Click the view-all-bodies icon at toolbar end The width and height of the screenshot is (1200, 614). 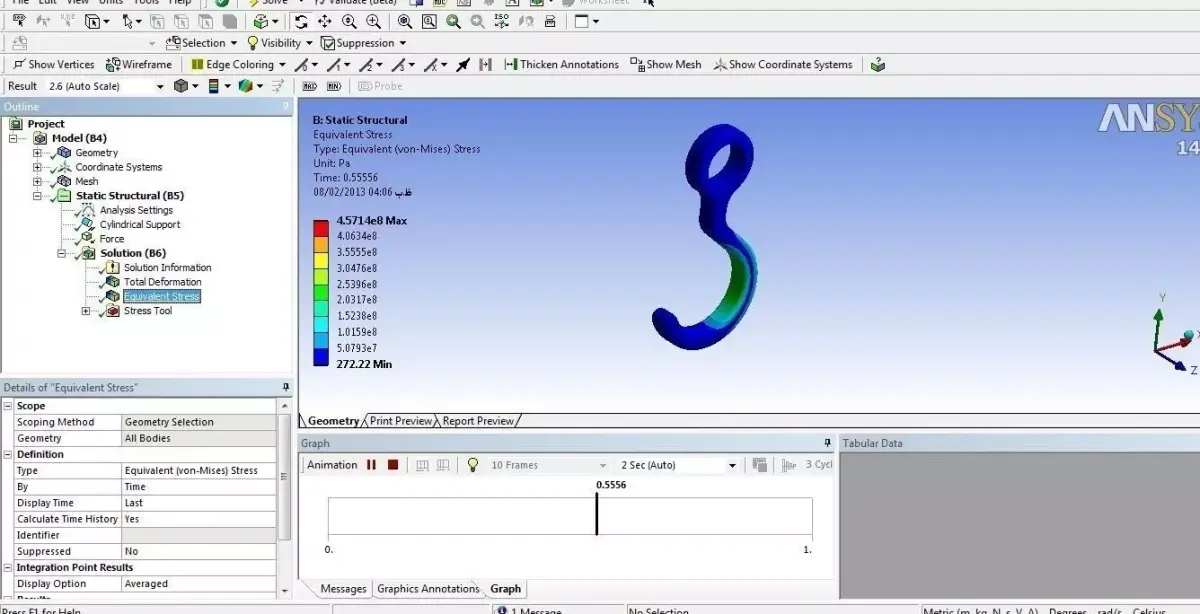click(878, 65)
